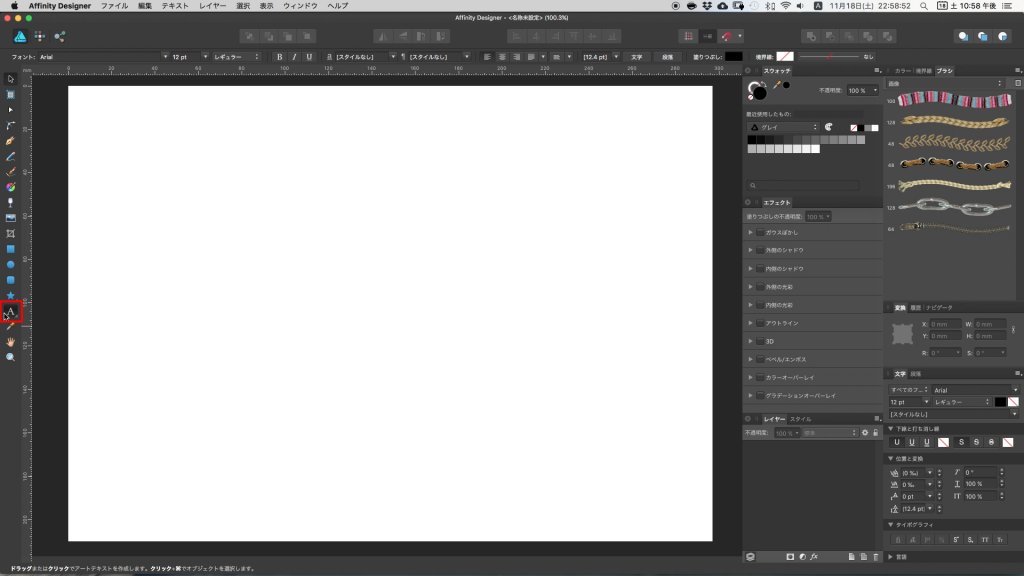Click the chain brush preview

(955, 208)
